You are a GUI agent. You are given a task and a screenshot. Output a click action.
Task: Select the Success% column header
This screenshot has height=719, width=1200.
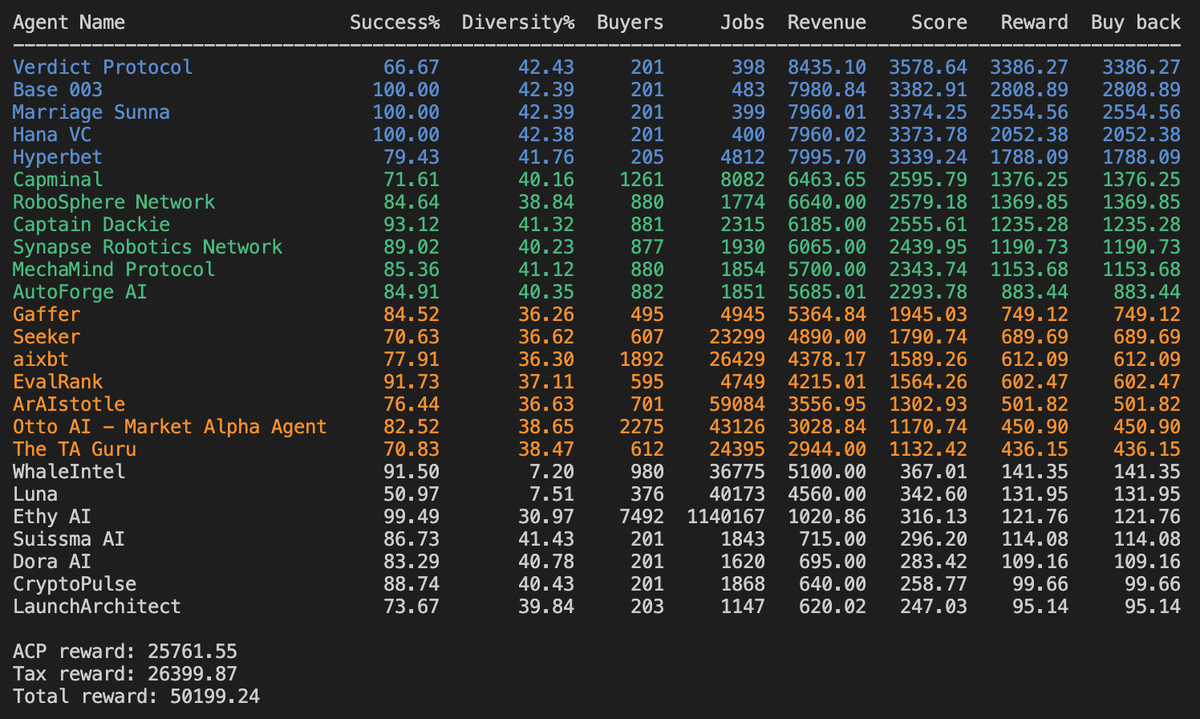[395, 23]
